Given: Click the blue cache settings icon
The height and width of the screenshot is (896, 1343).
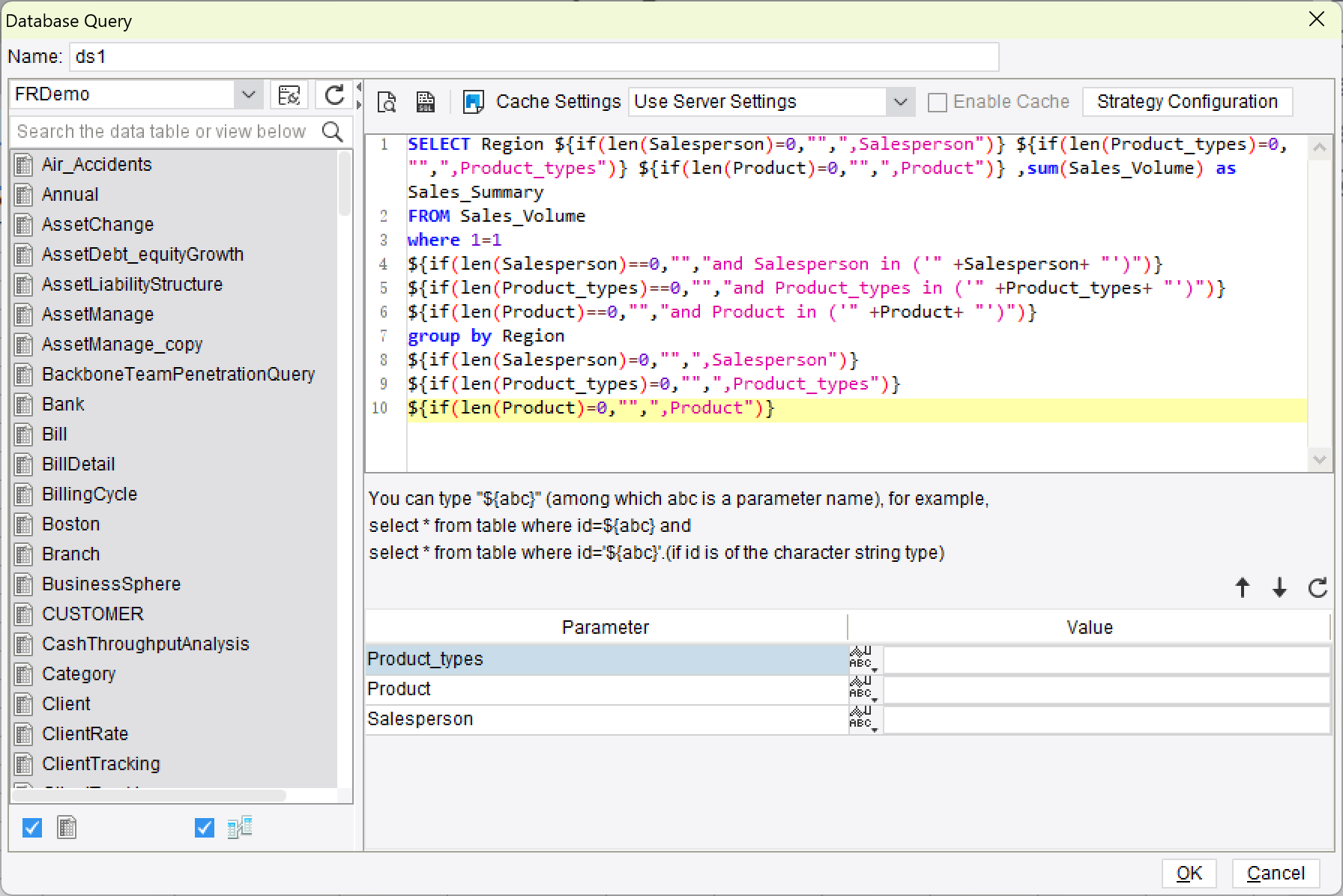Looking at the screenshot, I should pyautogui.click(x=473, y=102).
